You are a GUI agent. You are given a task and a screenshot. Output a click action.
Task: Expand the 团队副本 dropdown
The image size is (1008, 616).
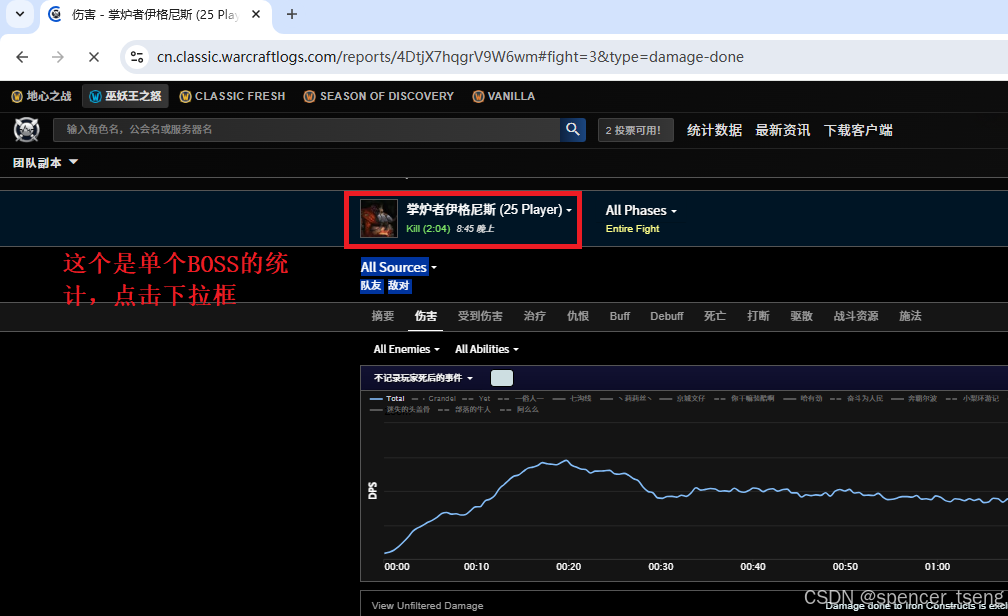point(45,163)
